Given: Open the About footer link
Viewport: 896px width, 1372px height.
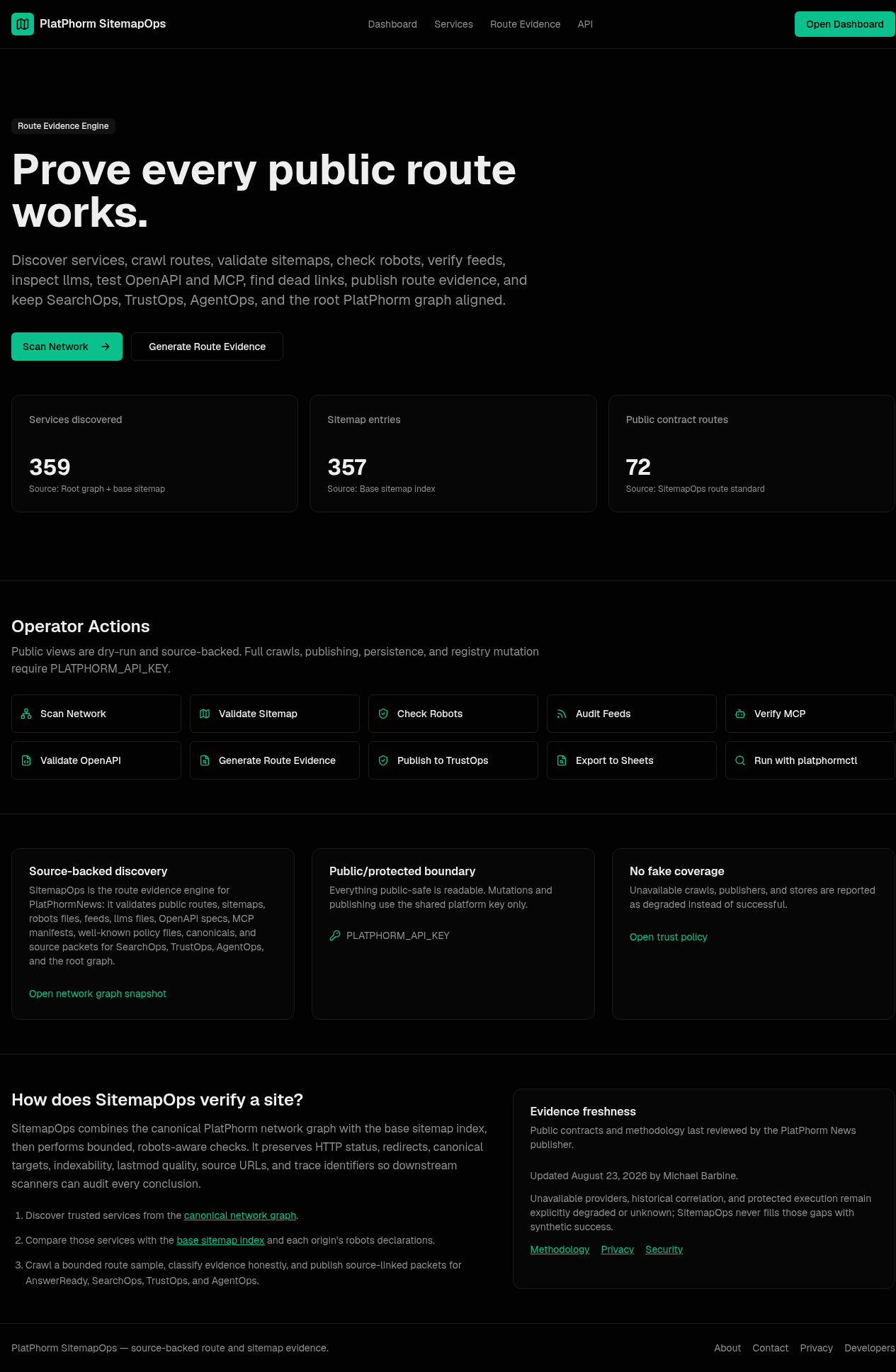Looking at the screenshot, I should (727, 1348).
